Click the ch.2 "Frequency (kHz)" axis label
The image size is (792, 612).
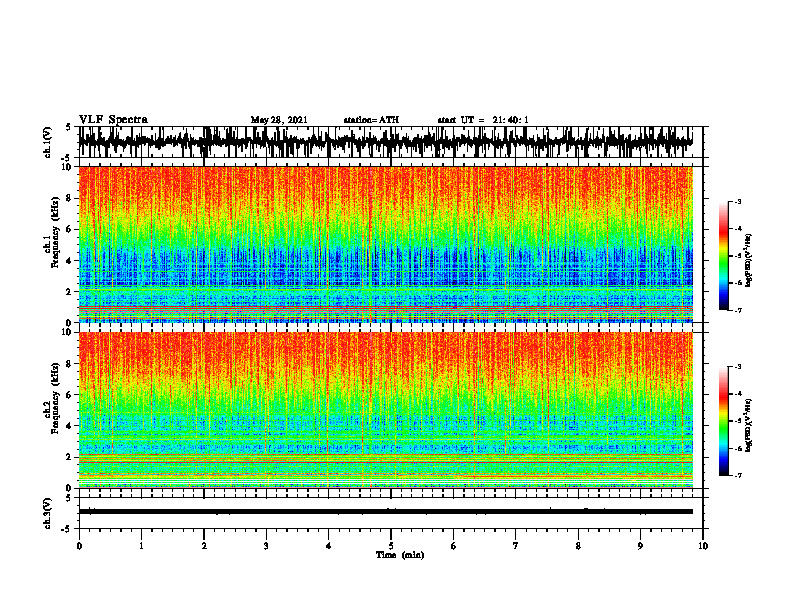click(56, 398)
